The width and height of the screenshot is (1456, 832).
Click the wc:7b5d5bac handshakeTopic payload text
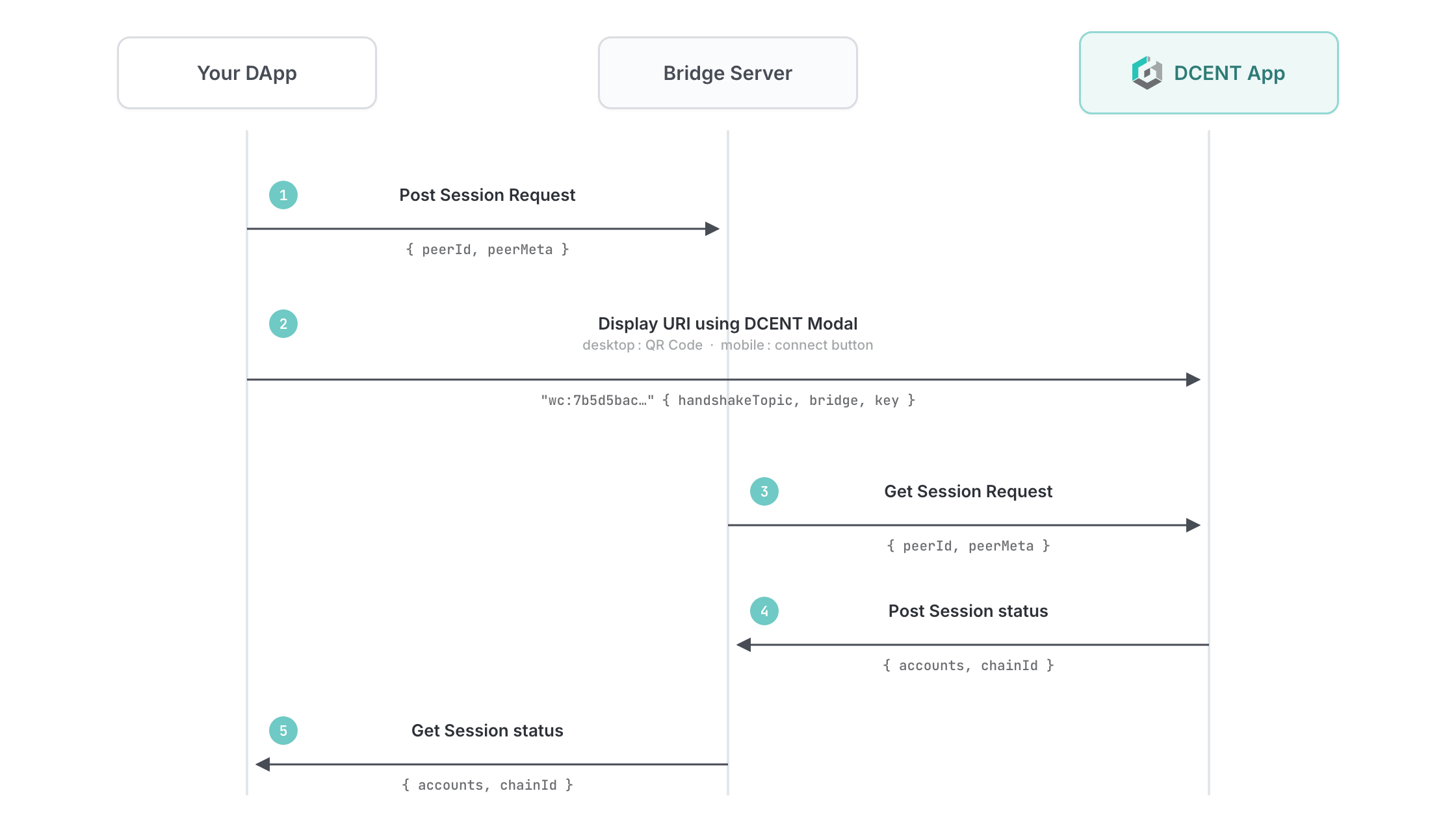pos(728,400)
